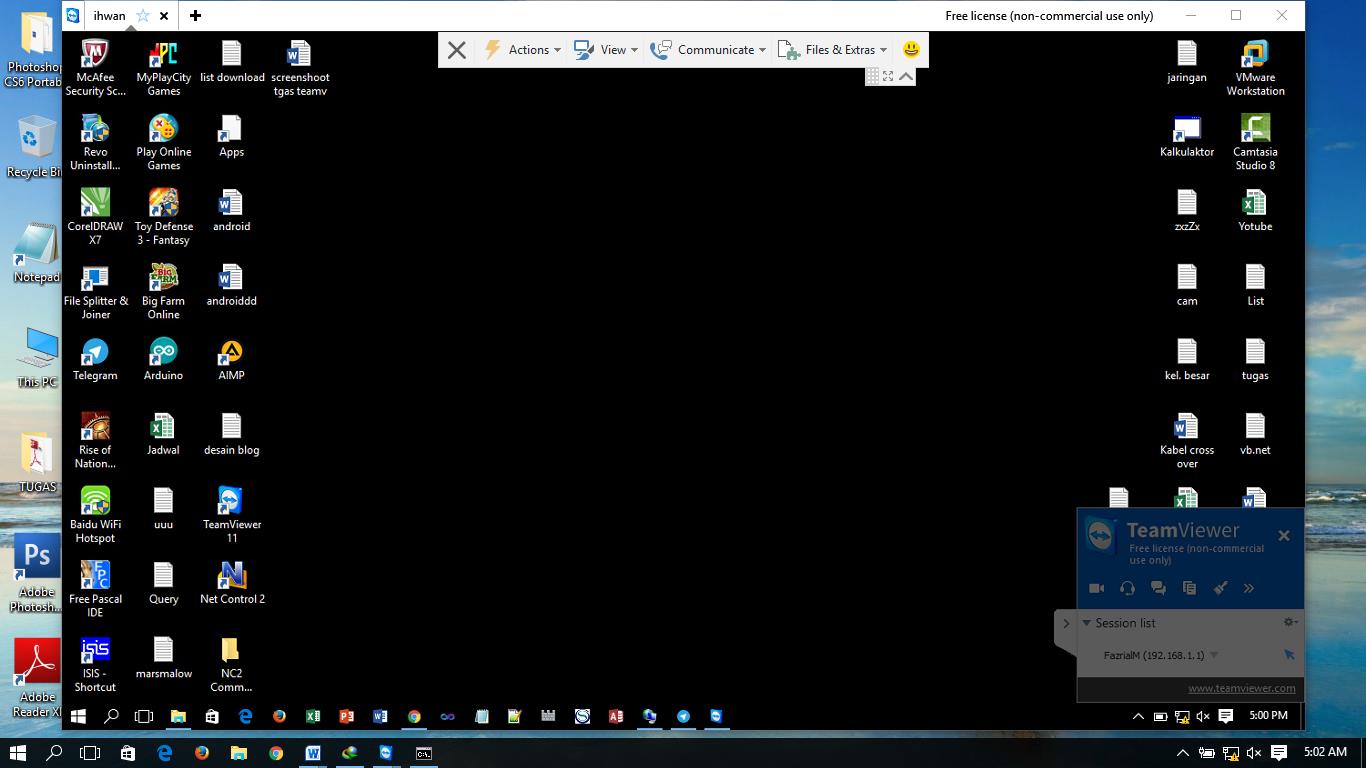Close the remote session with toolbar X

click(457, 50)
